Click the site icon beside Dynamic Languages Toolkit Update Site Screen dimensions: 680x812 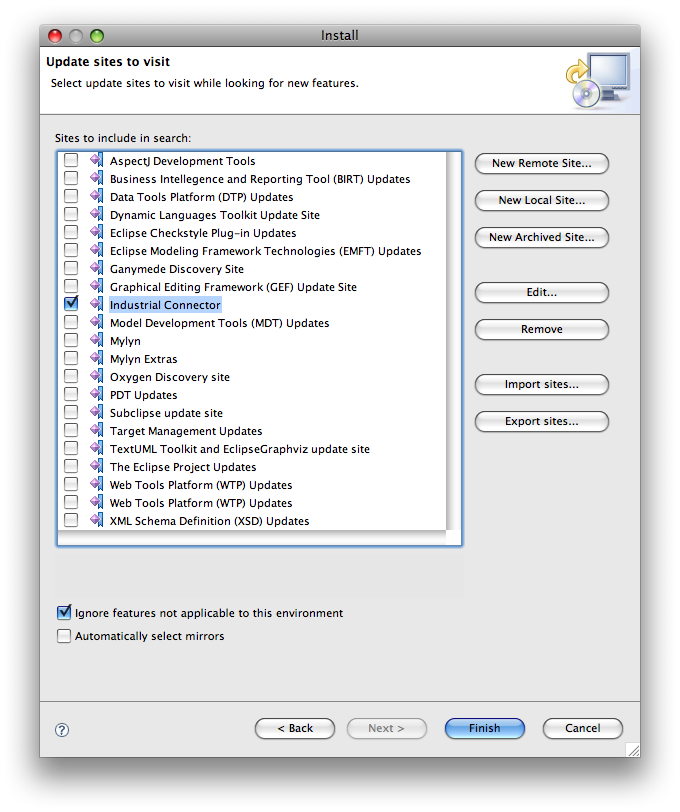pyautogui.click(x=96, y=214)
